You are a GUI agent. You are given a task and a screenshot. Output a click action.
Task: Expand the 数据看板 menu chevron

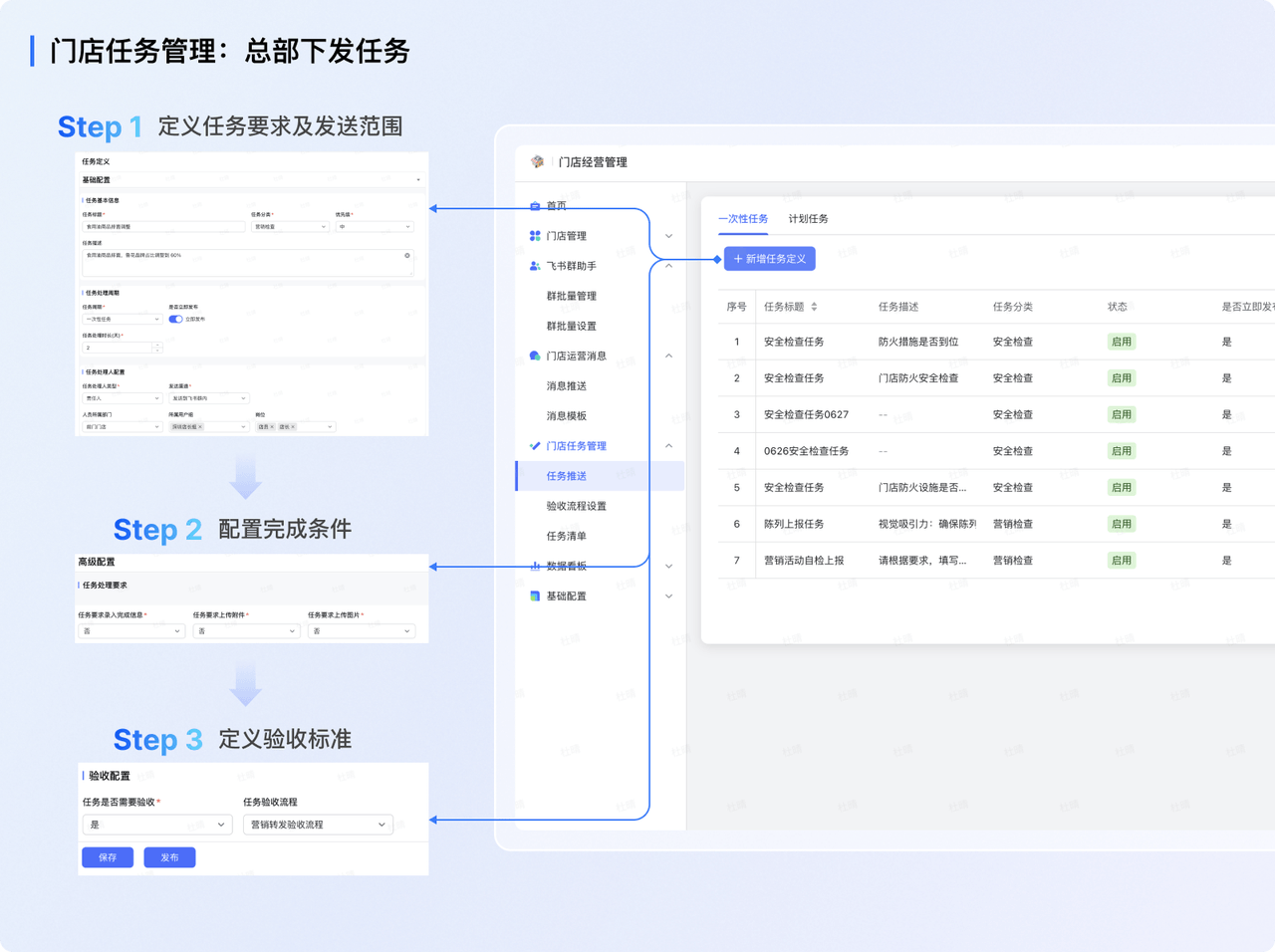tap(668, 566)
